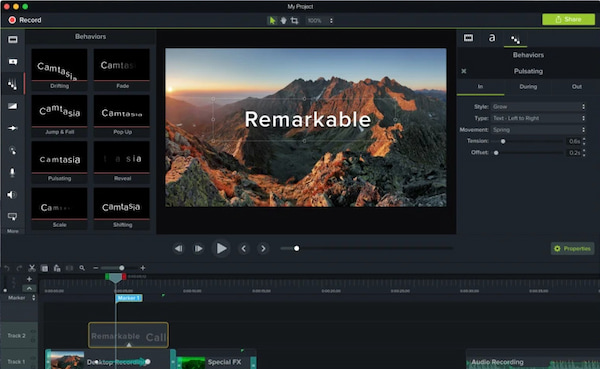This screenshot has height=369, width=600.
Task: Open the Movement dropdown set to Spring
Action: (x=538, y=130)
